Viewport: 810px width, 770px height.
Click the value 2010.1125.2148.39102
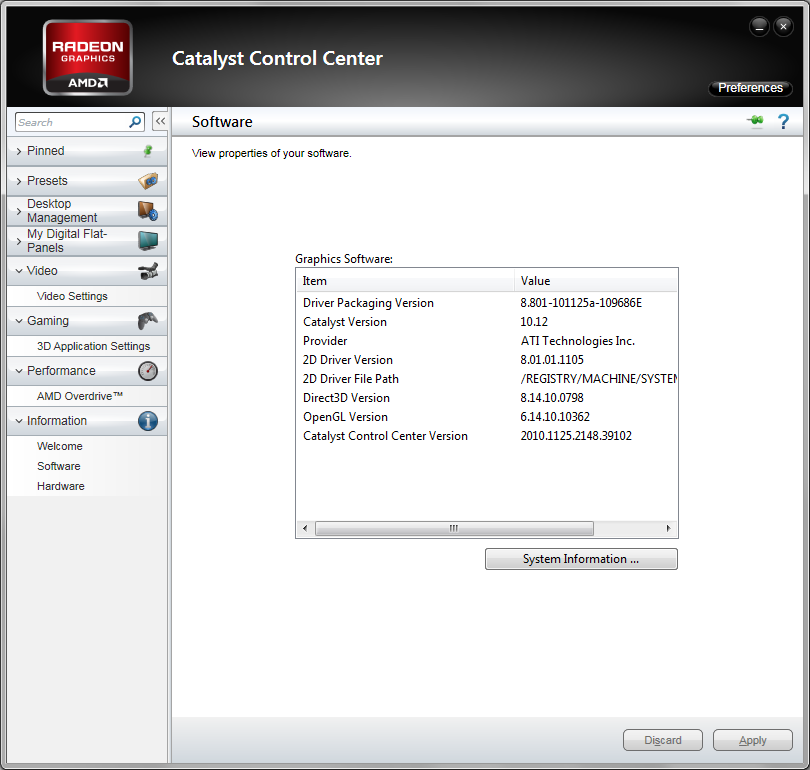pyautogui.click(x=576, y=436)
